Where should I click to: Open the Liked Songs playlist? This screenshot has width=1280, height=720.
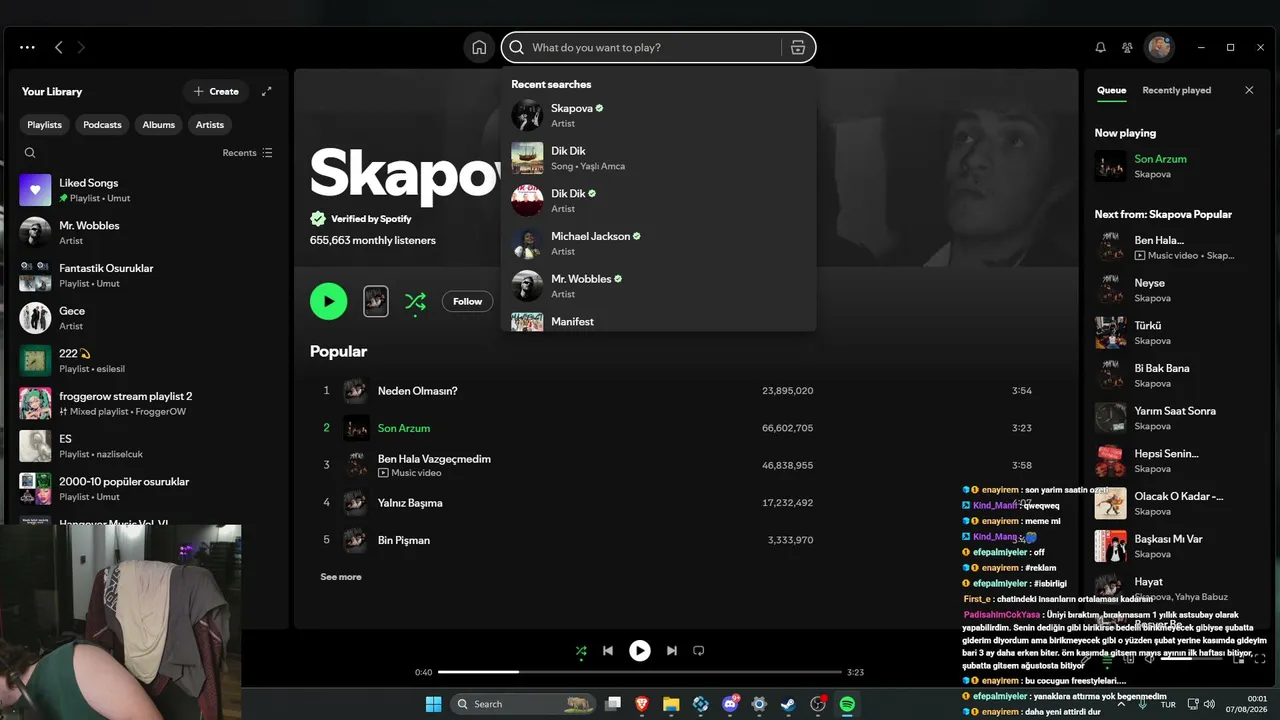[148, 190]
